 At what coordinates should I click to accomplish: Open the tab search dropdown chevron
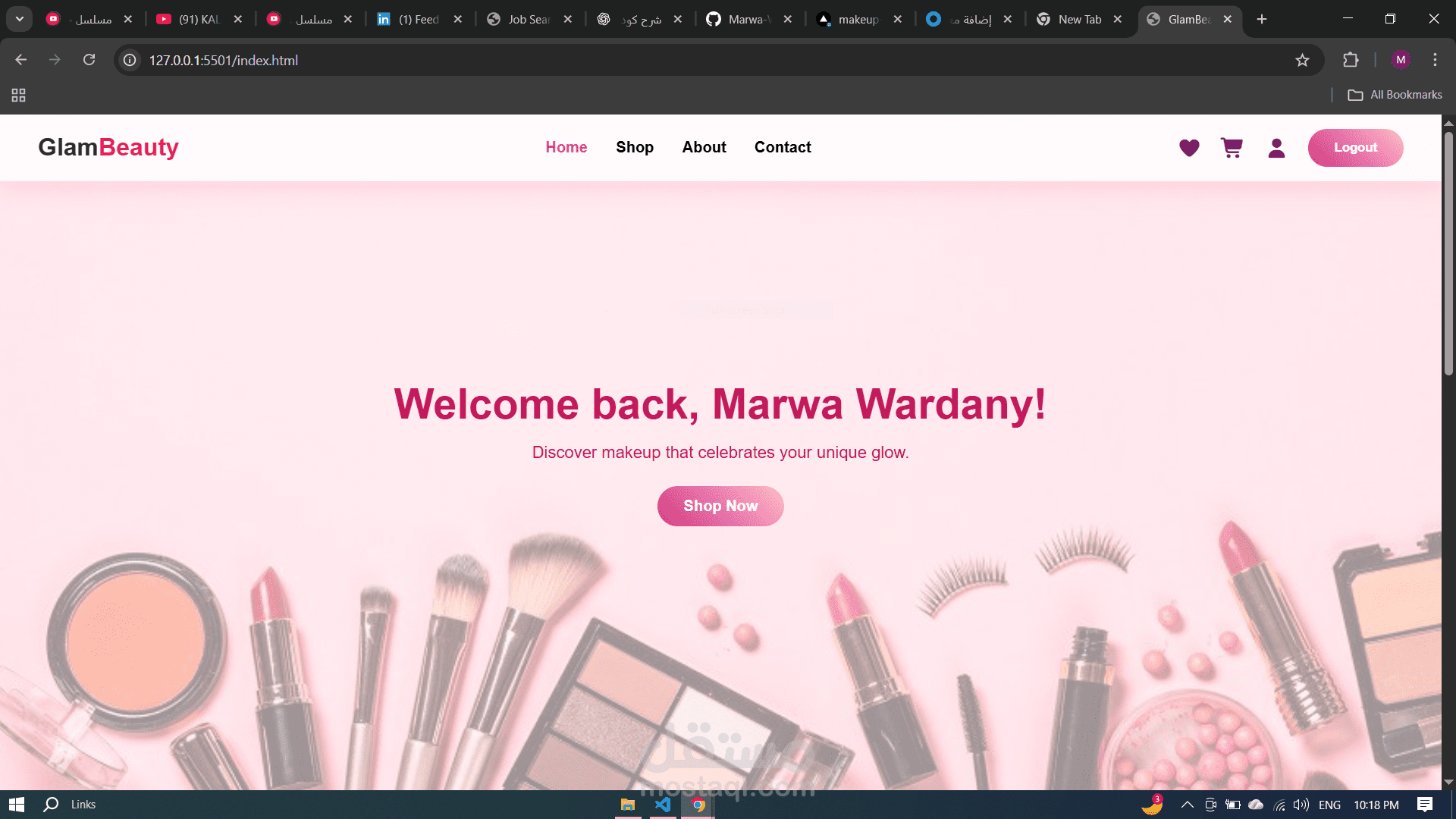point(19,18)
